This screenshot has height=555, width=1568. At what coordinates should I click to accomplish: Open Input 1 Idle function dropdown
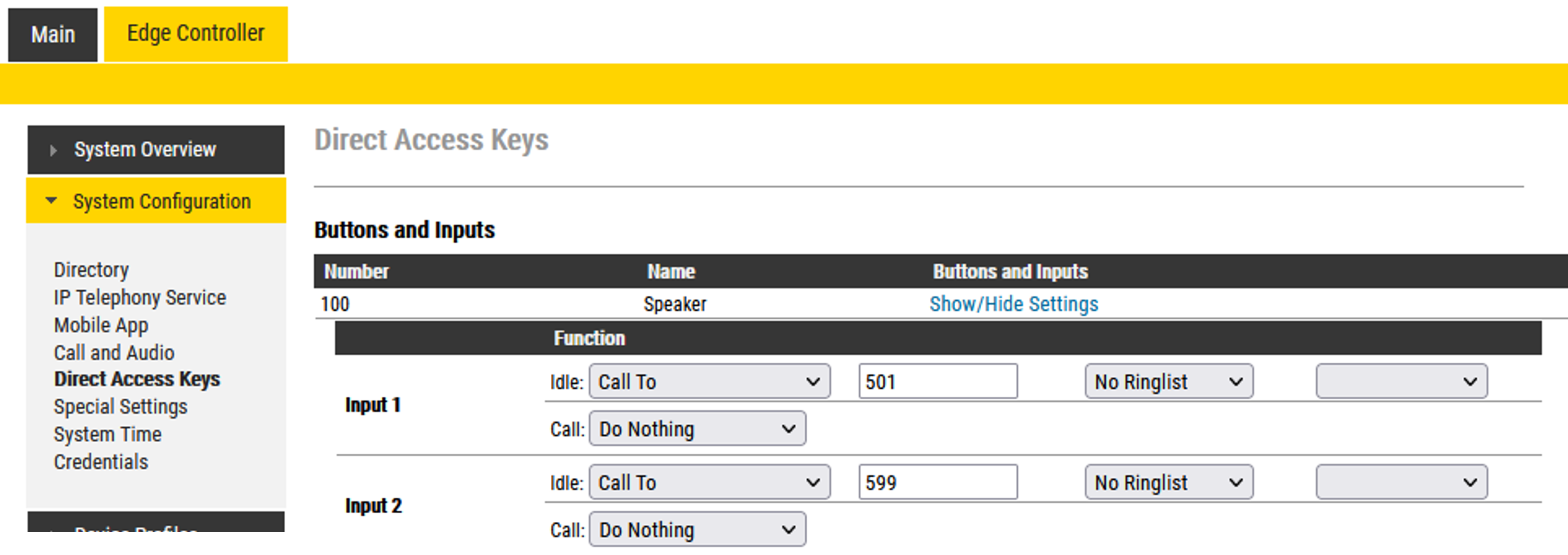(x=709, y=382)
